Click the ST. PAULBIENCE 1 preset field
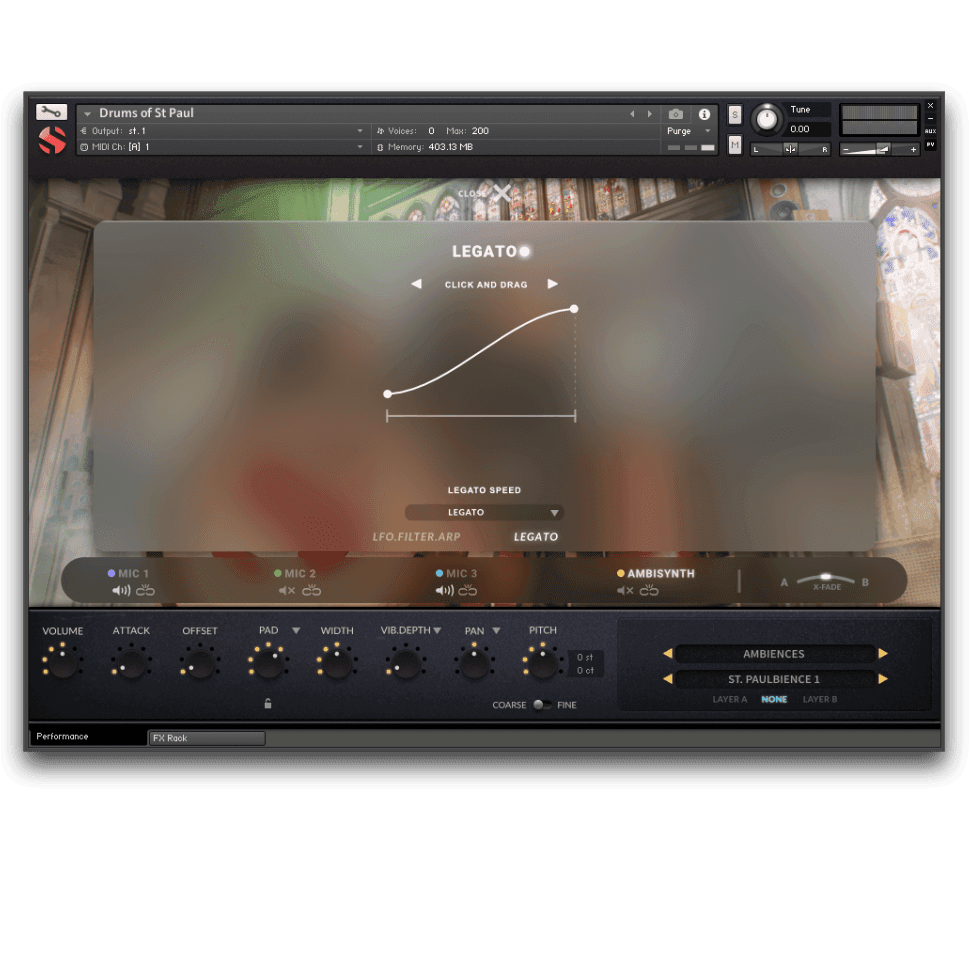 [774, 679]
